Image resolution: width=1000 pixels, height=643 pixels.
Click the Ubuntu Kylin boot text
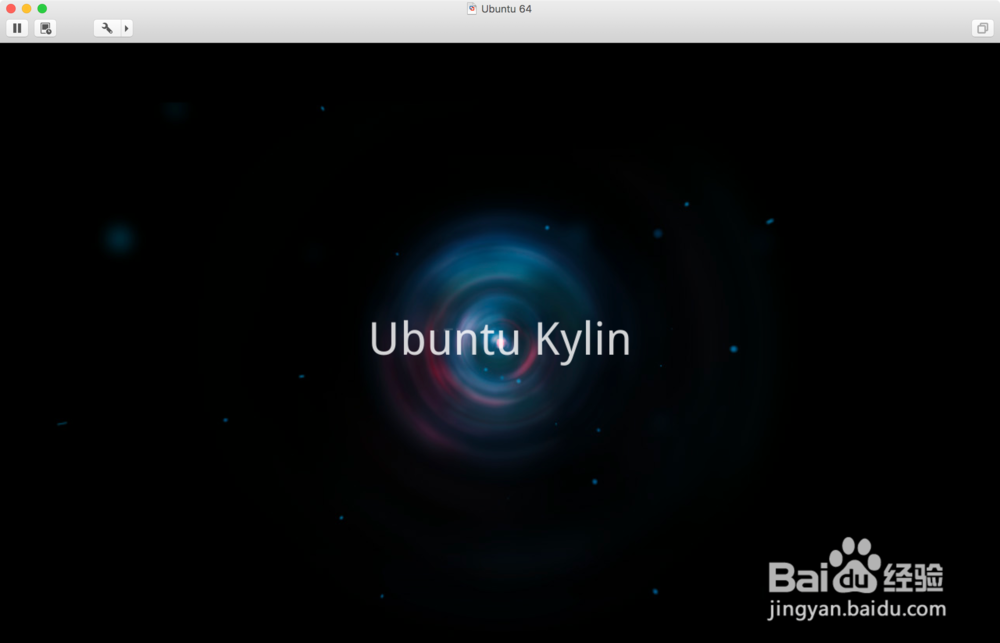click(500, 340)
